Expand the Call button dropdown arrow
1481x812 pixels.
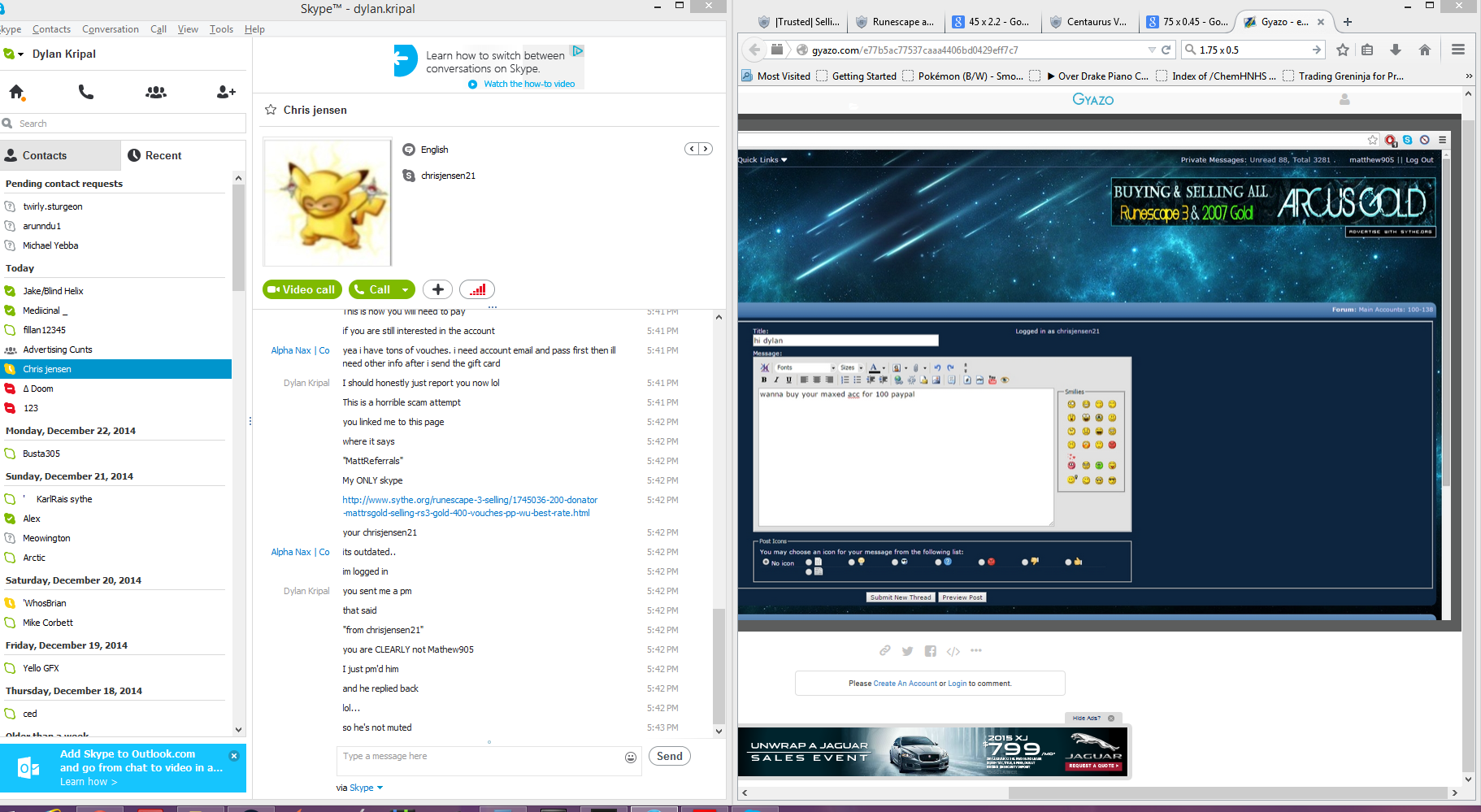tap(405, 289)
